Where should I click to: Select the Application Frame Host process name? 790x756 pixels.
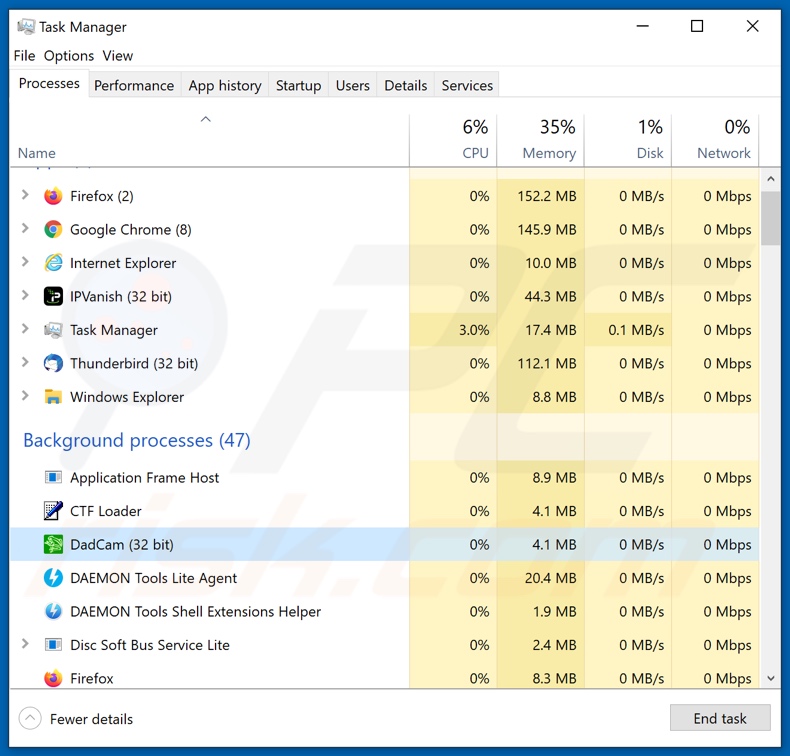pyautogui.click(x=145, y=478)
